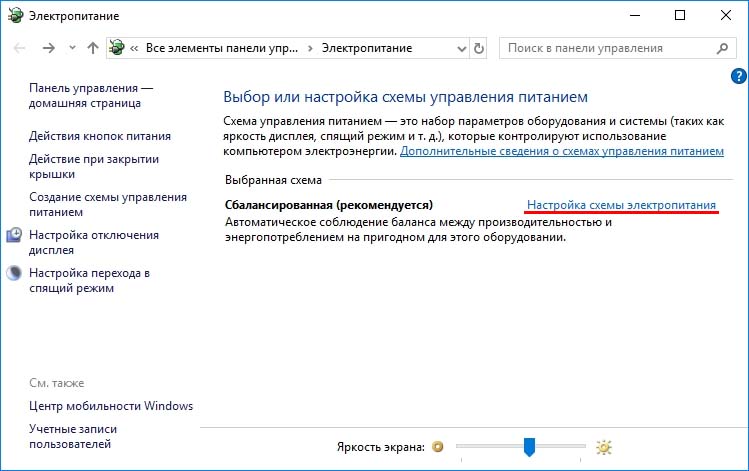Open 'Панель управления — домашняя страница'
Viewport: 749px width, 471px height.
91,96
